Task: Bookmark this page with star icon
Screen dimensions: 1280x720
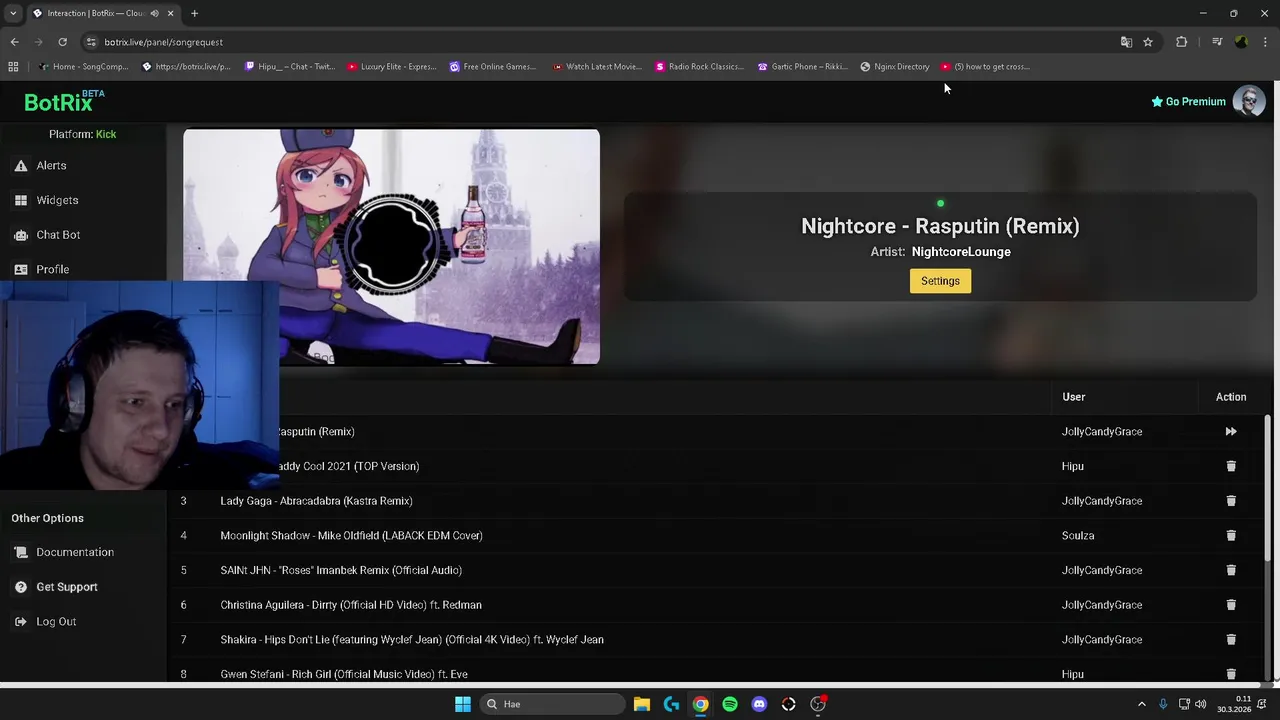Action: pos(1148,42)
